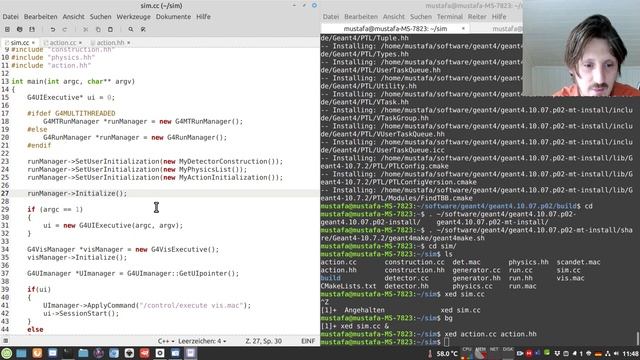
Task: Open the Werkzeuge menu
Action: [x=133, y=17]
